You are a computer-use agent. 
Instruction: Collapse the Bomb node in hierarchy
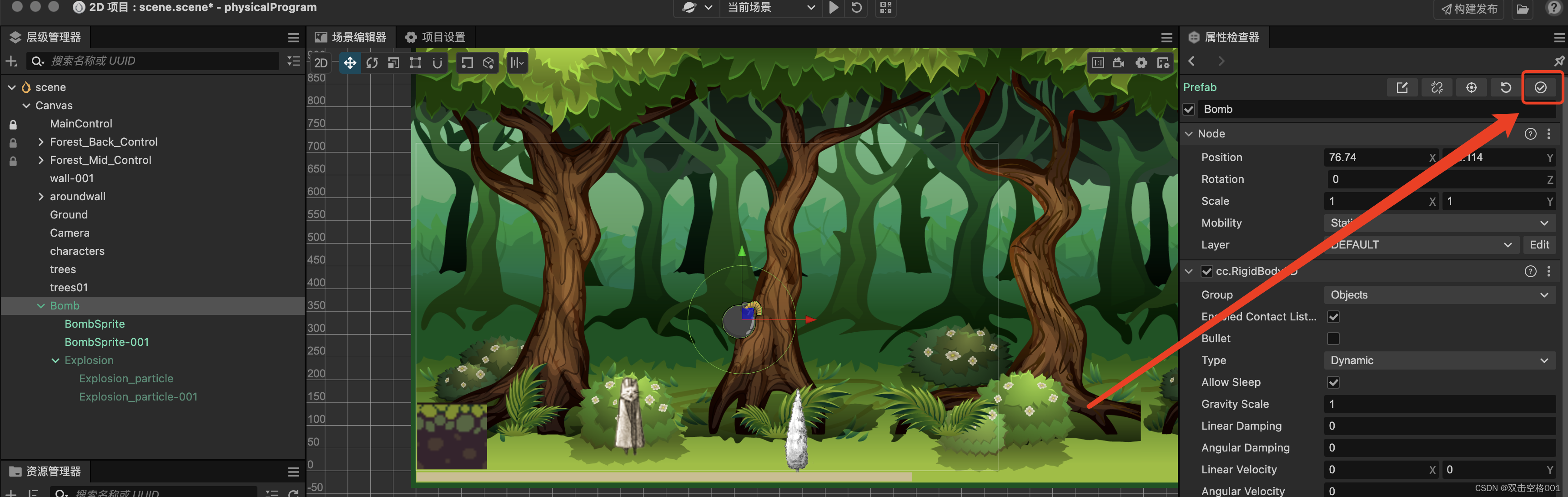tap(41, 306)
